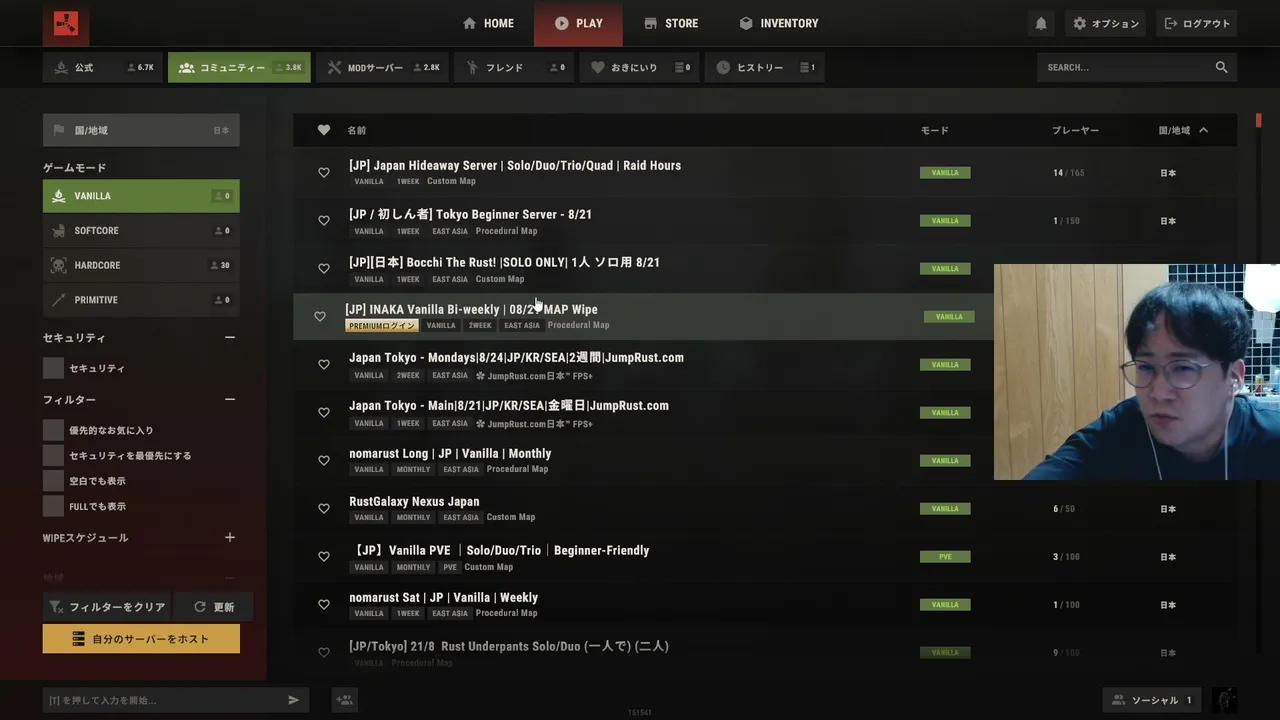This screenshot has width=1280, height=720.
Task: Show おきにいり favorite servers
Action: 640,68
